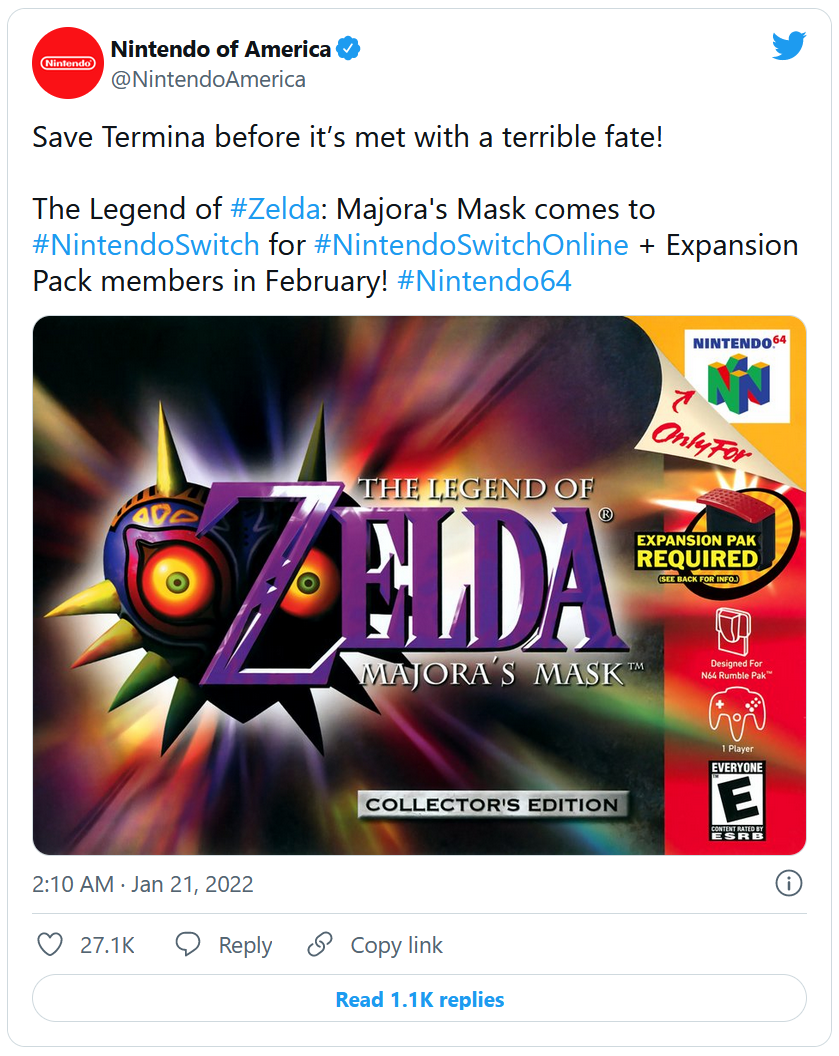The height and width of the screenshot is (1056, 839).
Task: Click the @NintendoAmerica handle
Action: click(x=208, y=79)
